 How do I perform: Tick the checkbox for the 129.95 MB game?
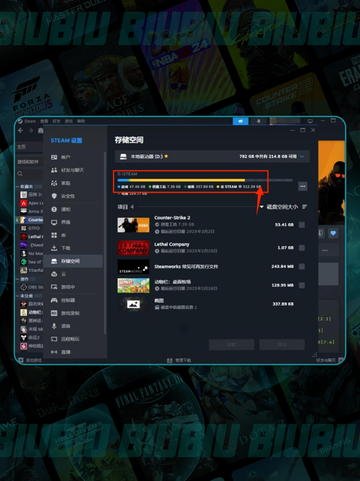(x=302, y=285)
